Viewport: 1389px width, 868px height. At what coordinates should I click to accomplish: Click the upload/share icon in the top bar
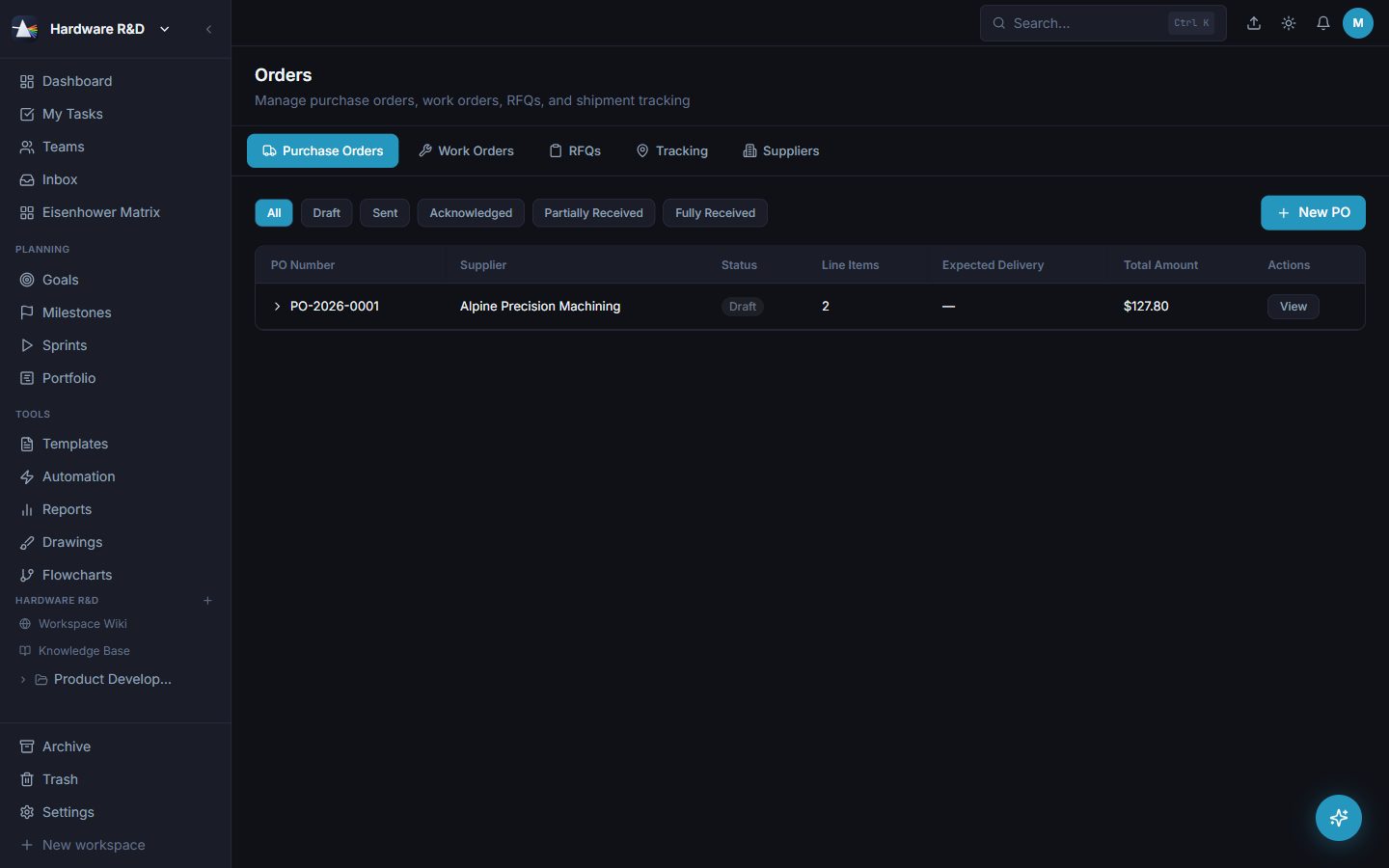[1254, 23]
